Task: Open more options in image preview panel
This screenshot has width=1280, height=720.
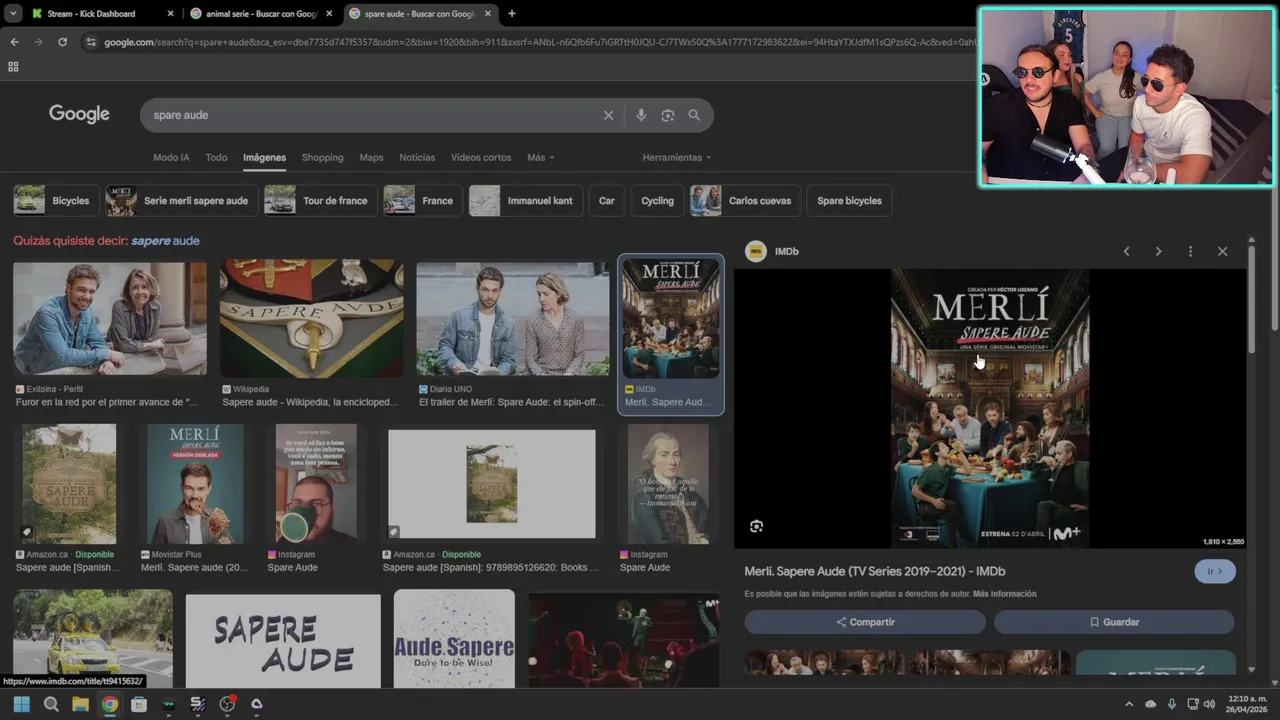Action: pos(1190,251)
